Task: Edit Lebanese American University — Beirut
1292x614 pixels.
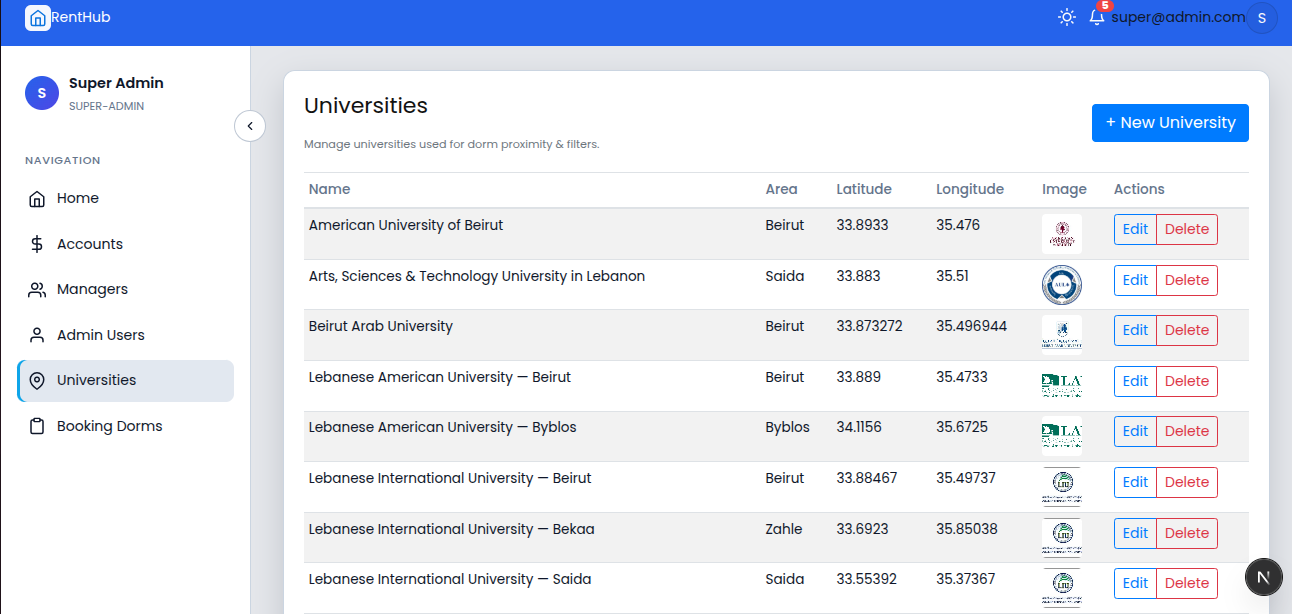Action: click(x=1135, y=381)
